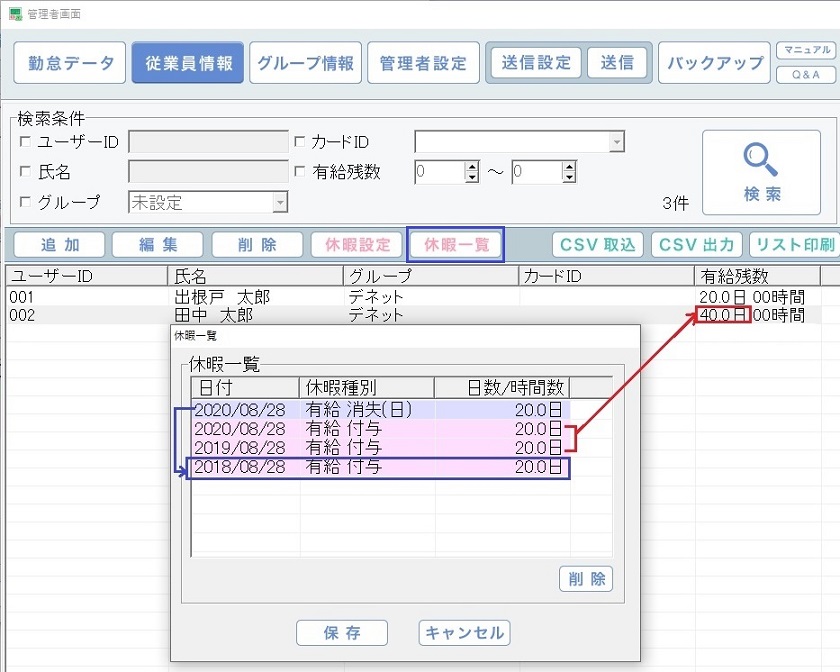This screenshot has height=672, width=840.
Task: Click CSV 取込 button
Action: coord(598,245)
